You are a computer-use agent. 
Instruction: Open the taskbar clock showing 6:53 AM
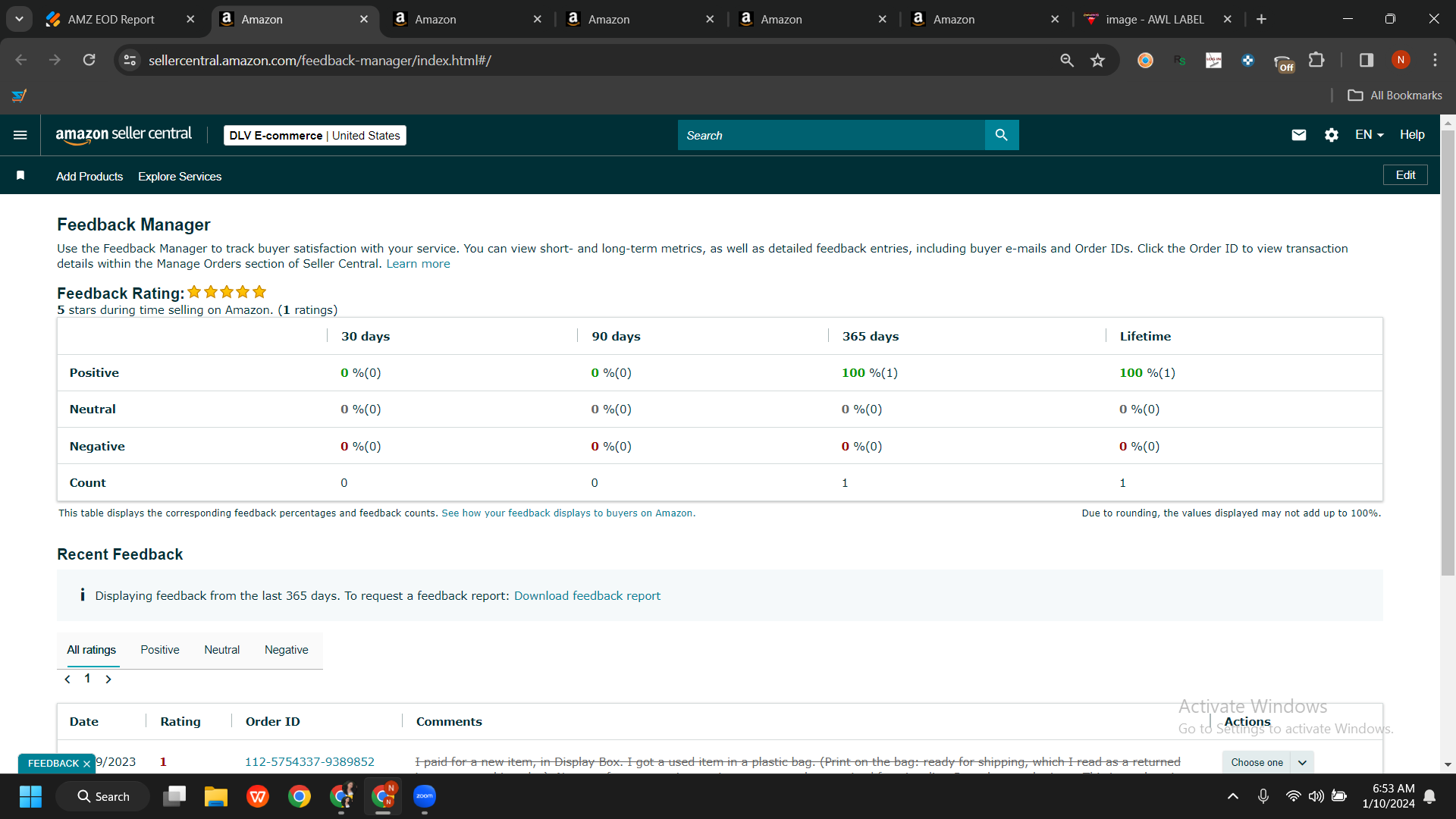(x=1389, y=796)
